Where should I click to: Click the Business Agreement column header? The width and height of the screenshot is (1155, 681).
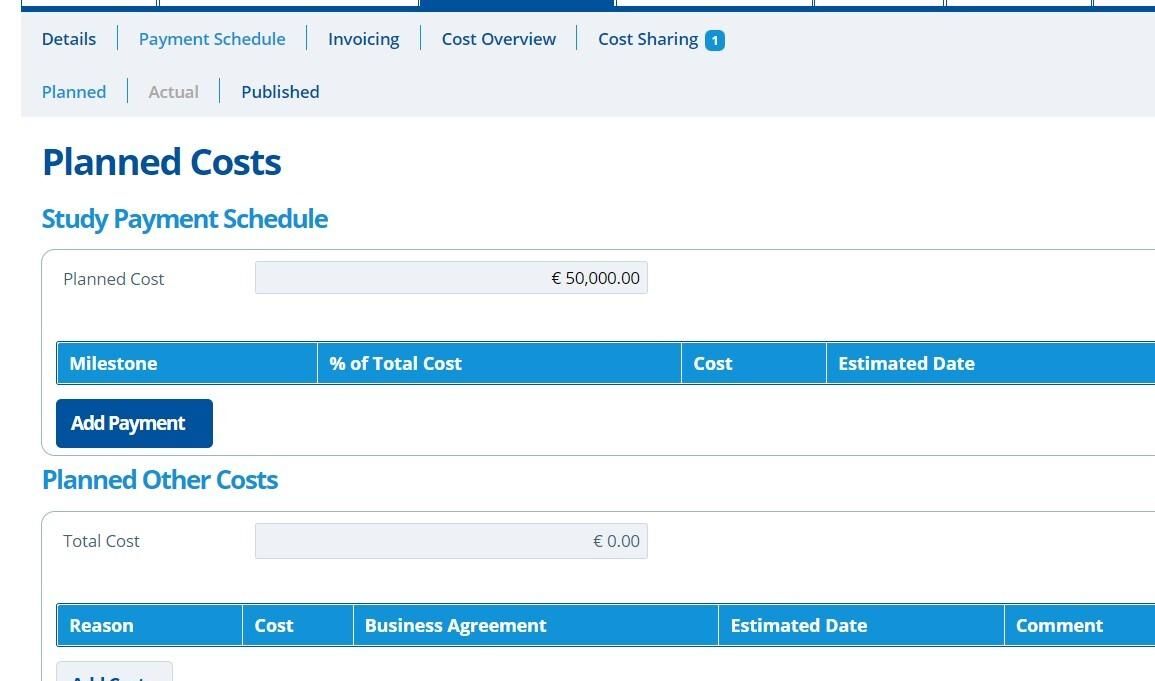point(455,625)
